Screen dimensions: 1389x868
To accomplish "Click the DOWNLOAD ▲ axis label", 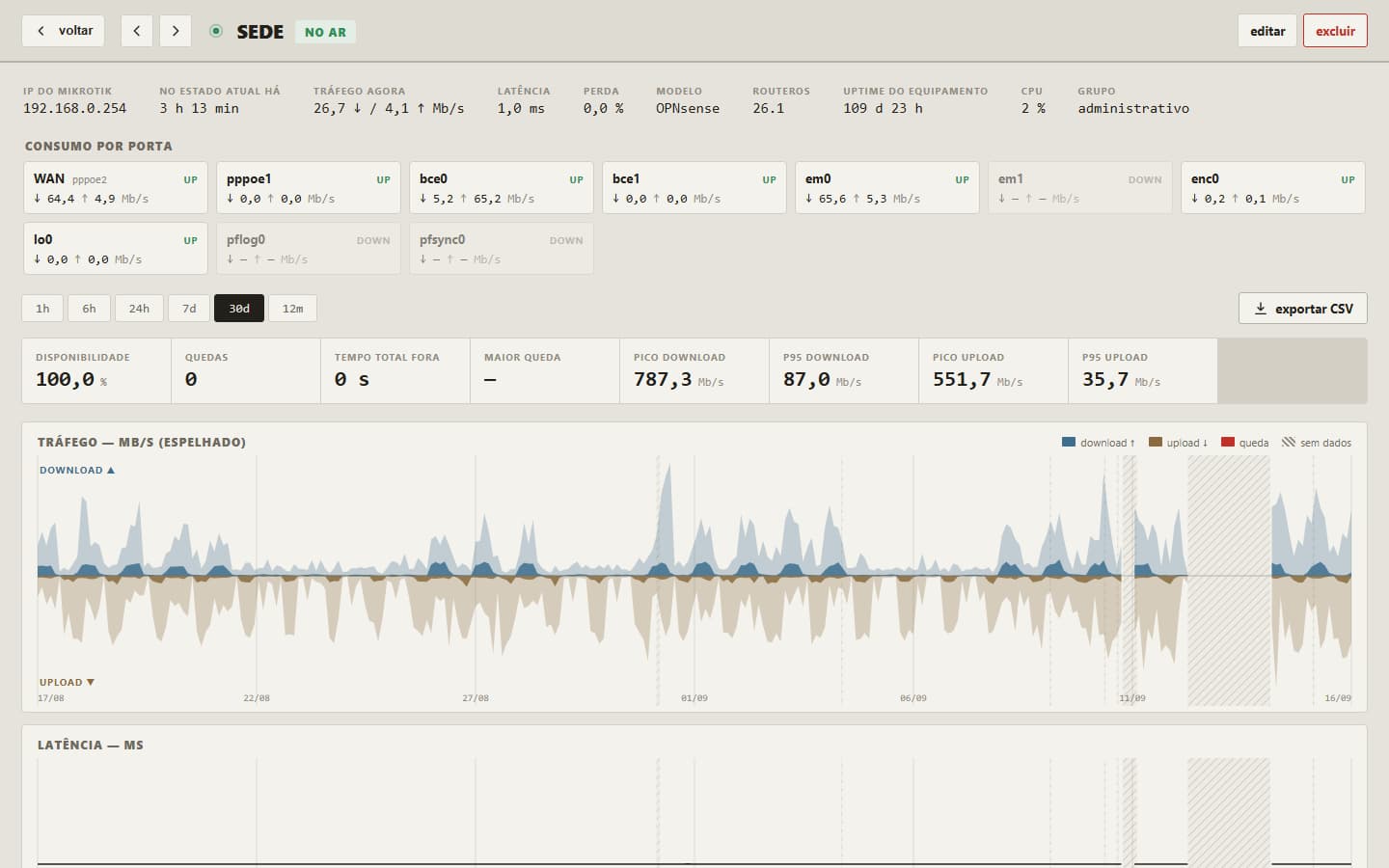I will point(77,470).
